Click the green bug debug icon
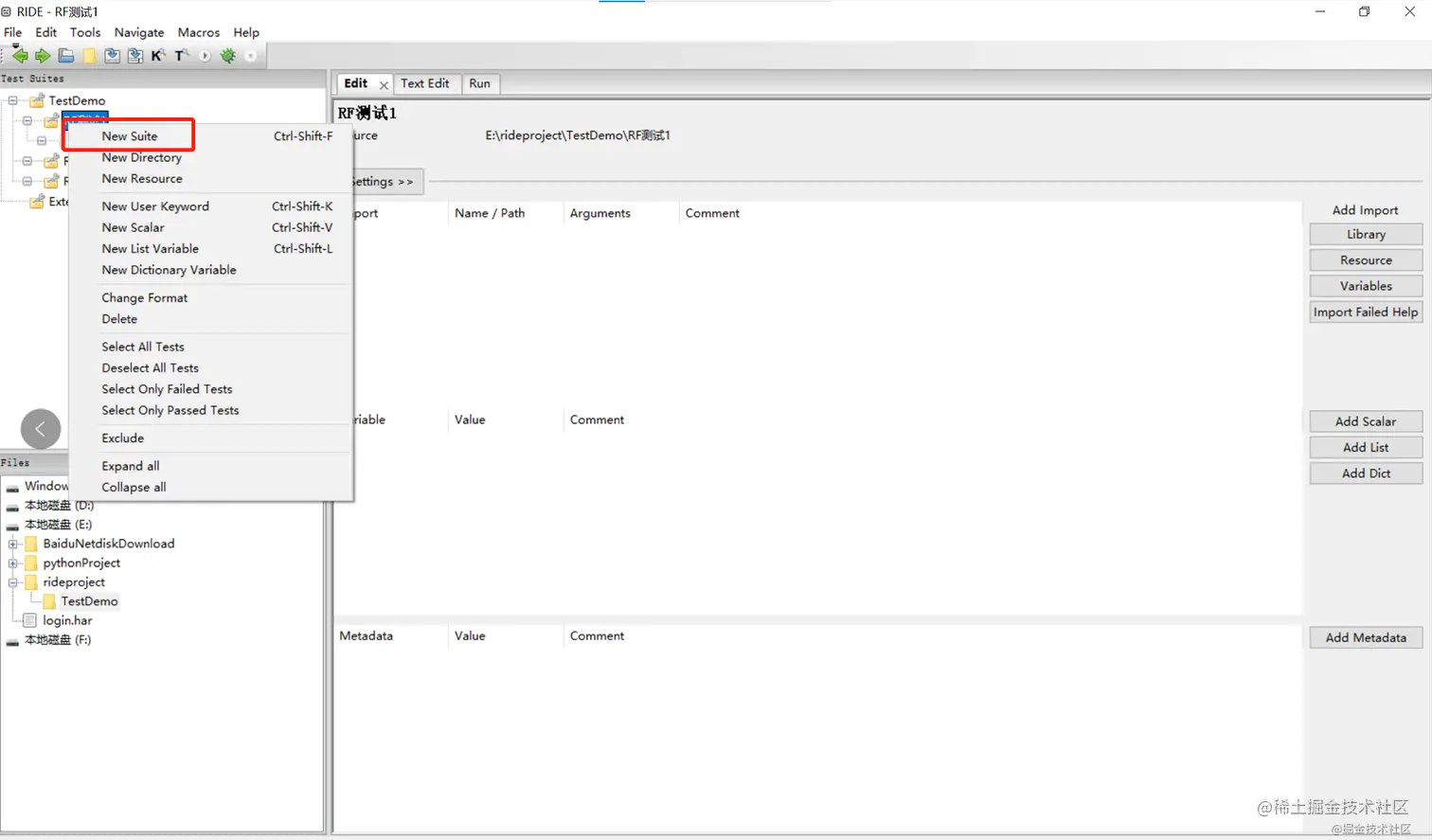1432x840 pixels. [227, 56]
